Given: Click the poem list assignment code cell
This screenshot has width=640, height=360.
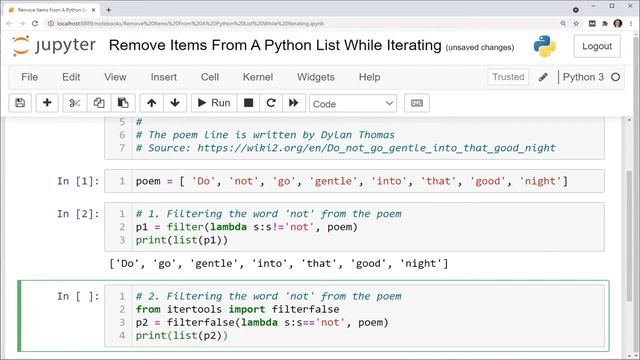Looking at the screenshot, I should coord(354,181).
